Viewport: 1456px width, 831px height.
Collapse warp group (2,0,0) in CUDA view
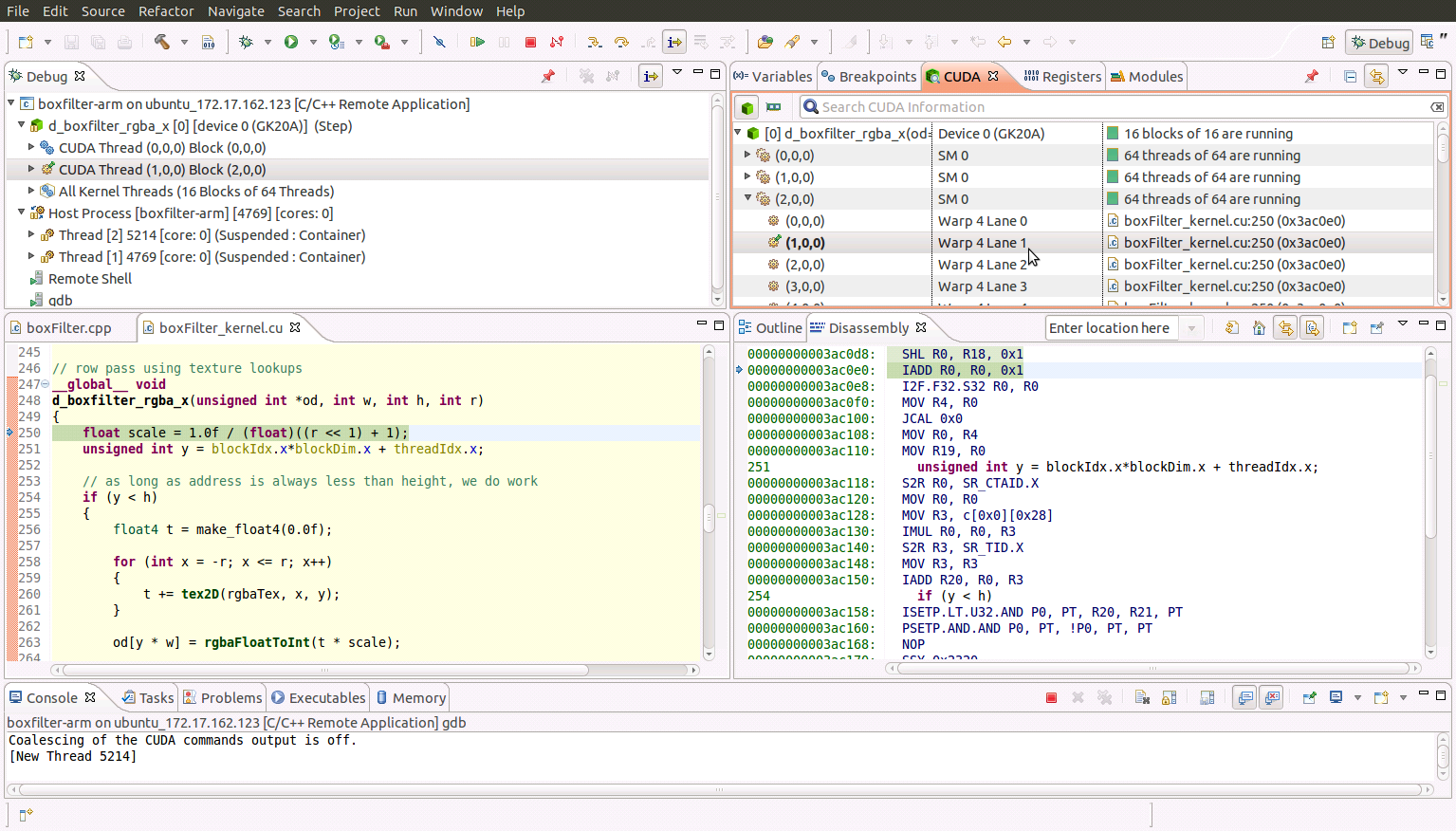[748, 198]
